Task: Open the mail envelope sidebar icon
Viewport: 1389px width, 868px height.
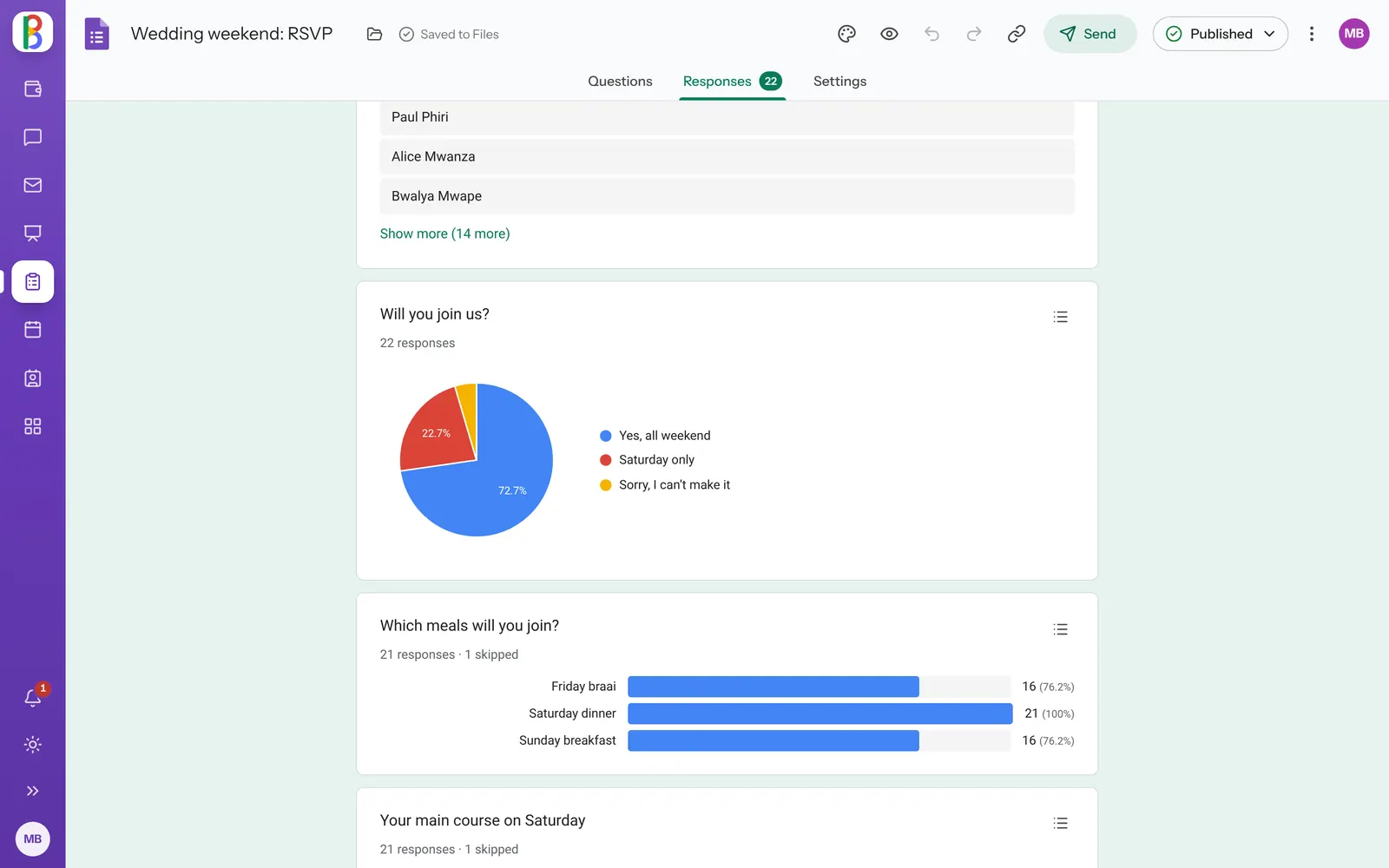Action: [33, 185]
